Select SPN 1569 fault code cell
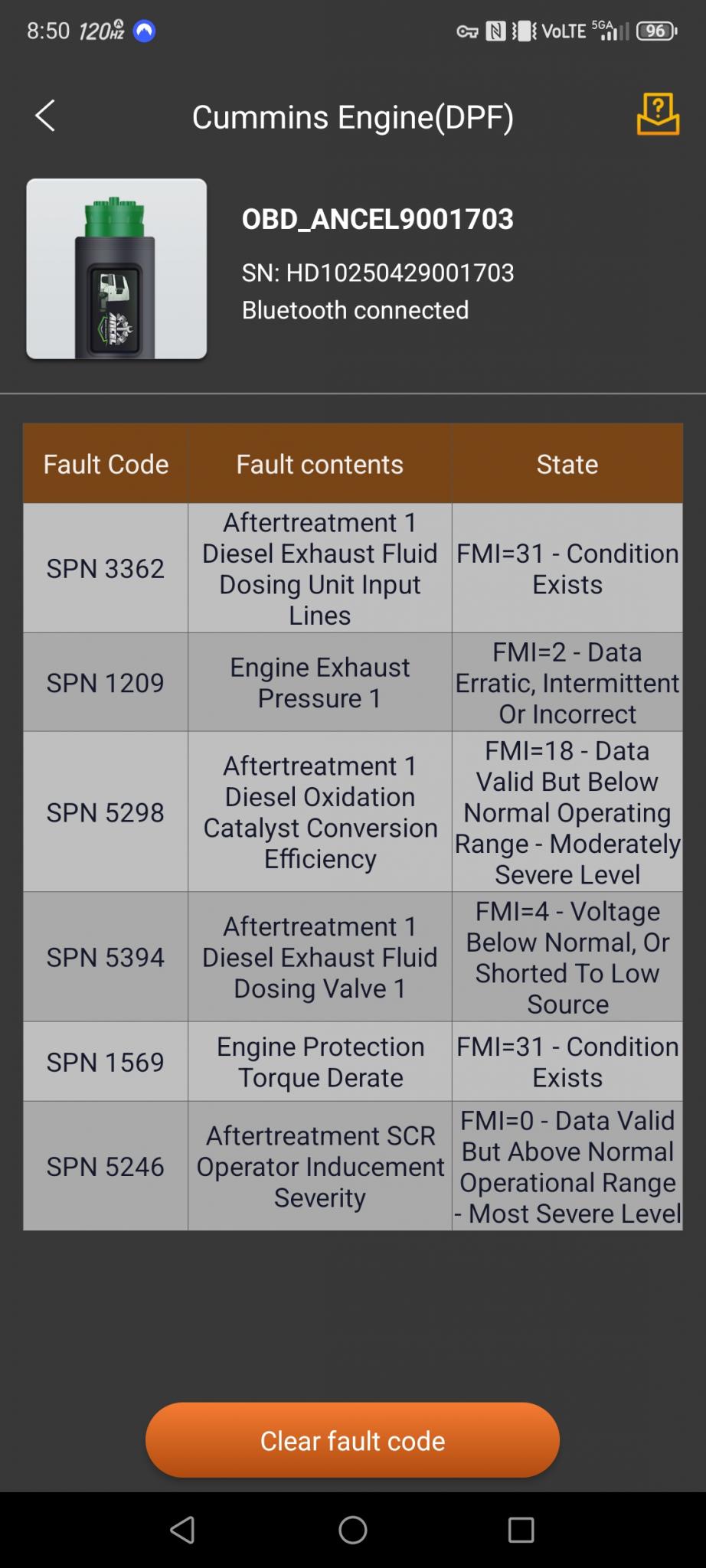The height and width of the screenshot is (1568, 706). tap(106, 1062)
